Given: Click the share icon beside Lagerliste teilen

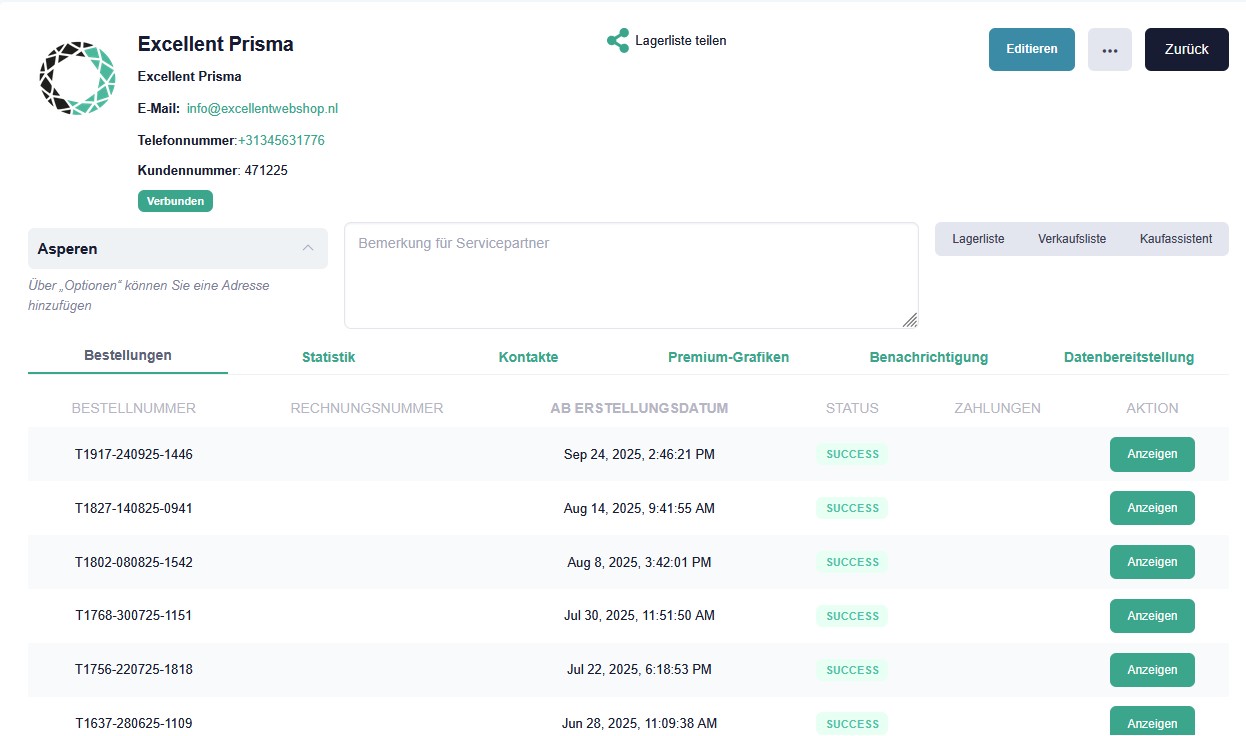Looking at the screenshot, I should coord(618,41).
